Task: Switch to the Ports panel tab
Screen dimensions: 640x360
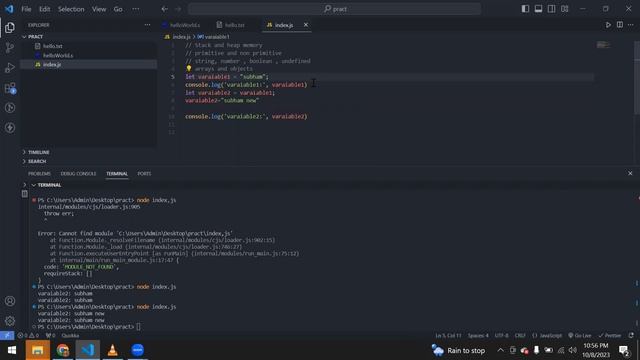Action: [x=144, y=173]
